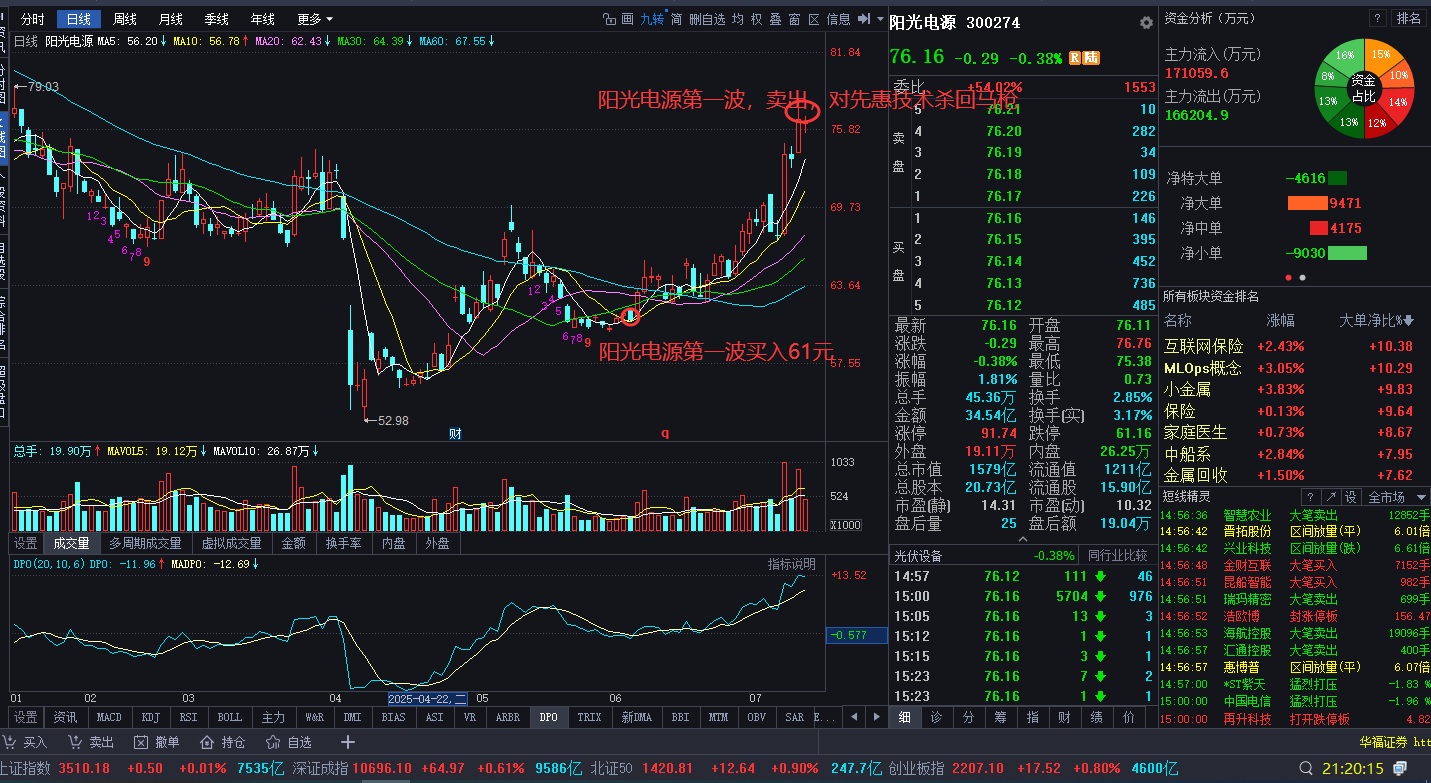Open the 排名 ranking button
1431x783 pixels.
1408,18
